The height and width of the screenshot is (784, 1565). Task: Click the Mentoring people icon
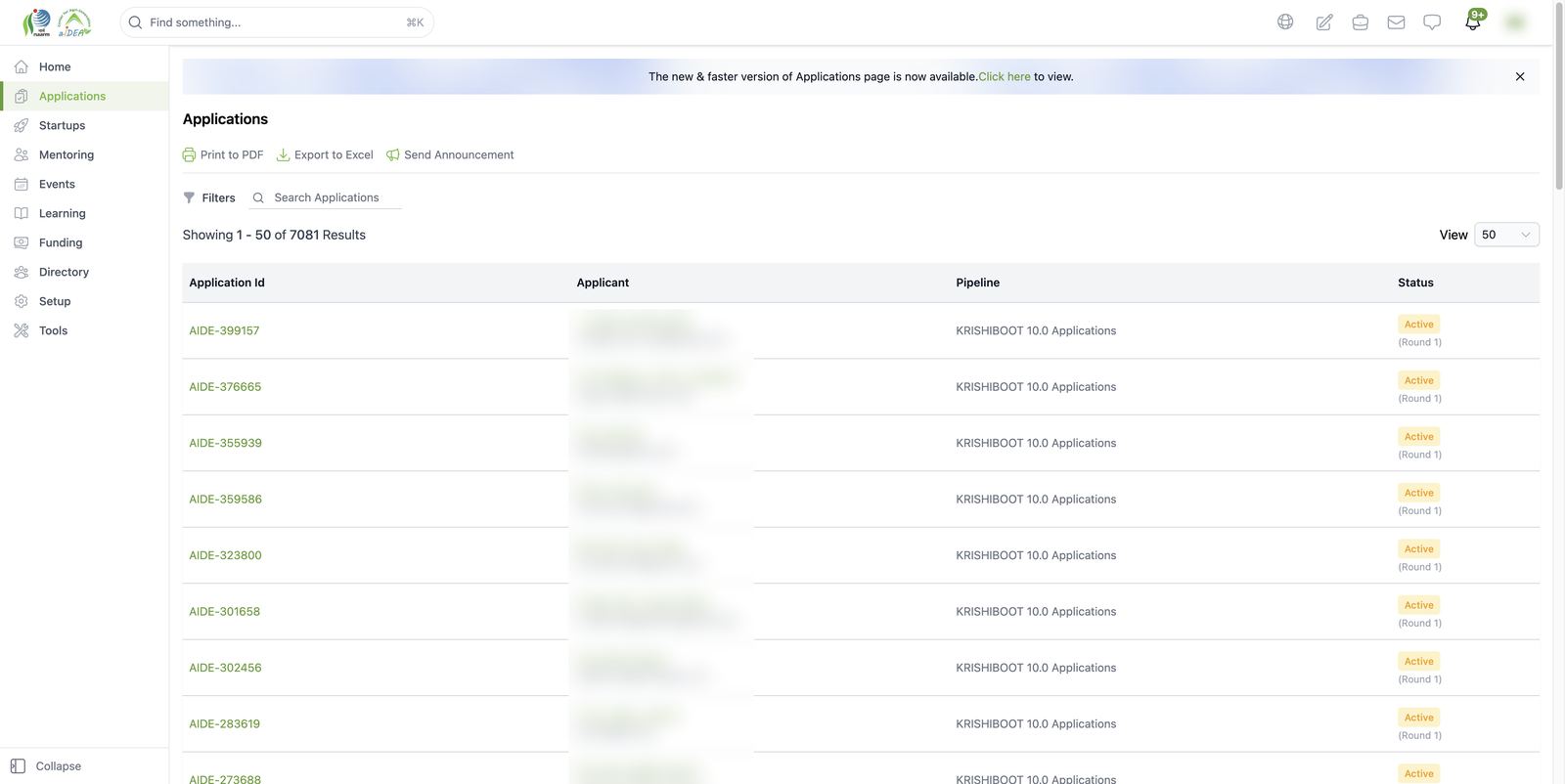(x=22, y=154)
